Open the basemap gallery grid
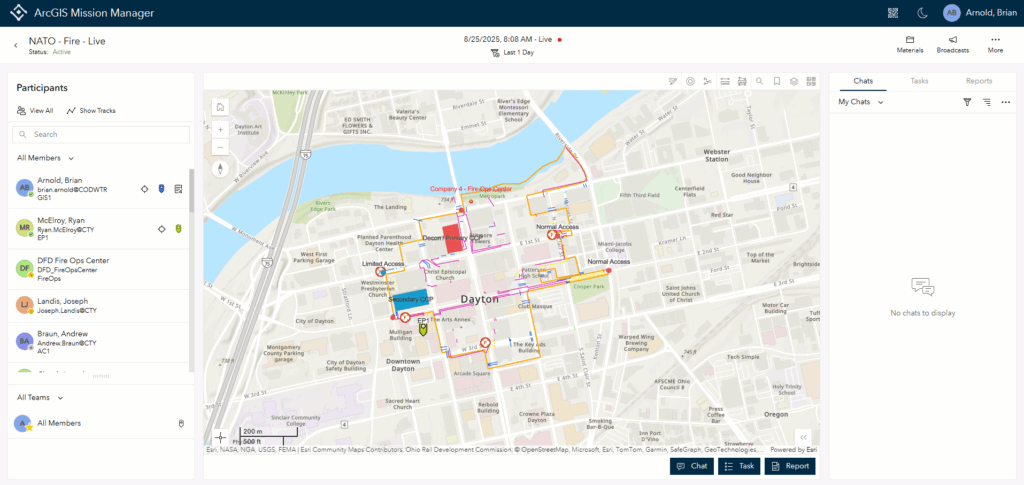Screen dimensions: 1024x485 pos(811,82)
